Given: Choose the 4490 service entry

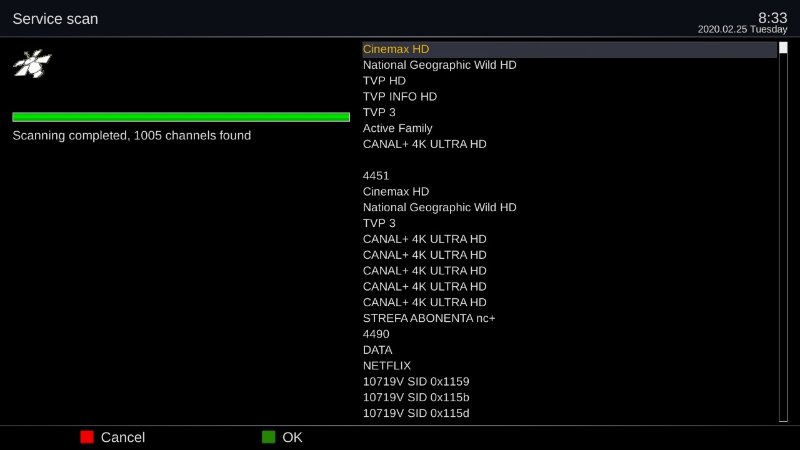Looking at the screenshot, I should coord(376,334).
